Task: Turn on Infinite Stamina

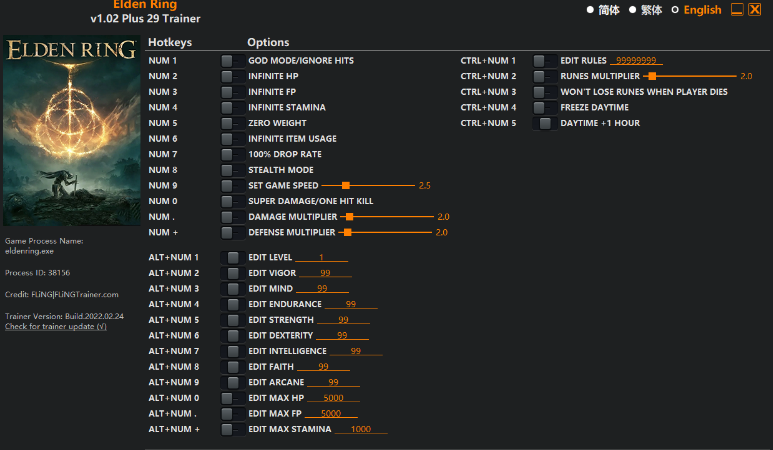Action: 233,107
